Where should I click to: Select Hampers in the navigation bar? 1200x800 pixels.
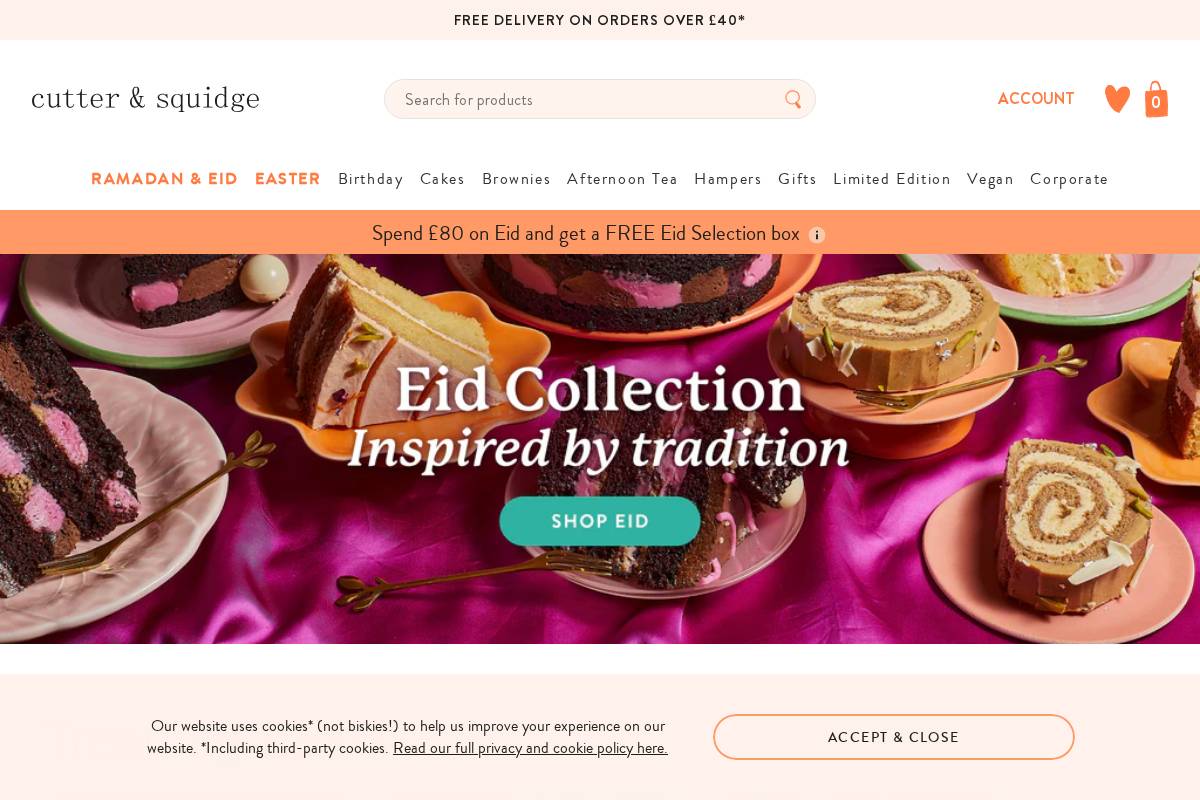728,179
